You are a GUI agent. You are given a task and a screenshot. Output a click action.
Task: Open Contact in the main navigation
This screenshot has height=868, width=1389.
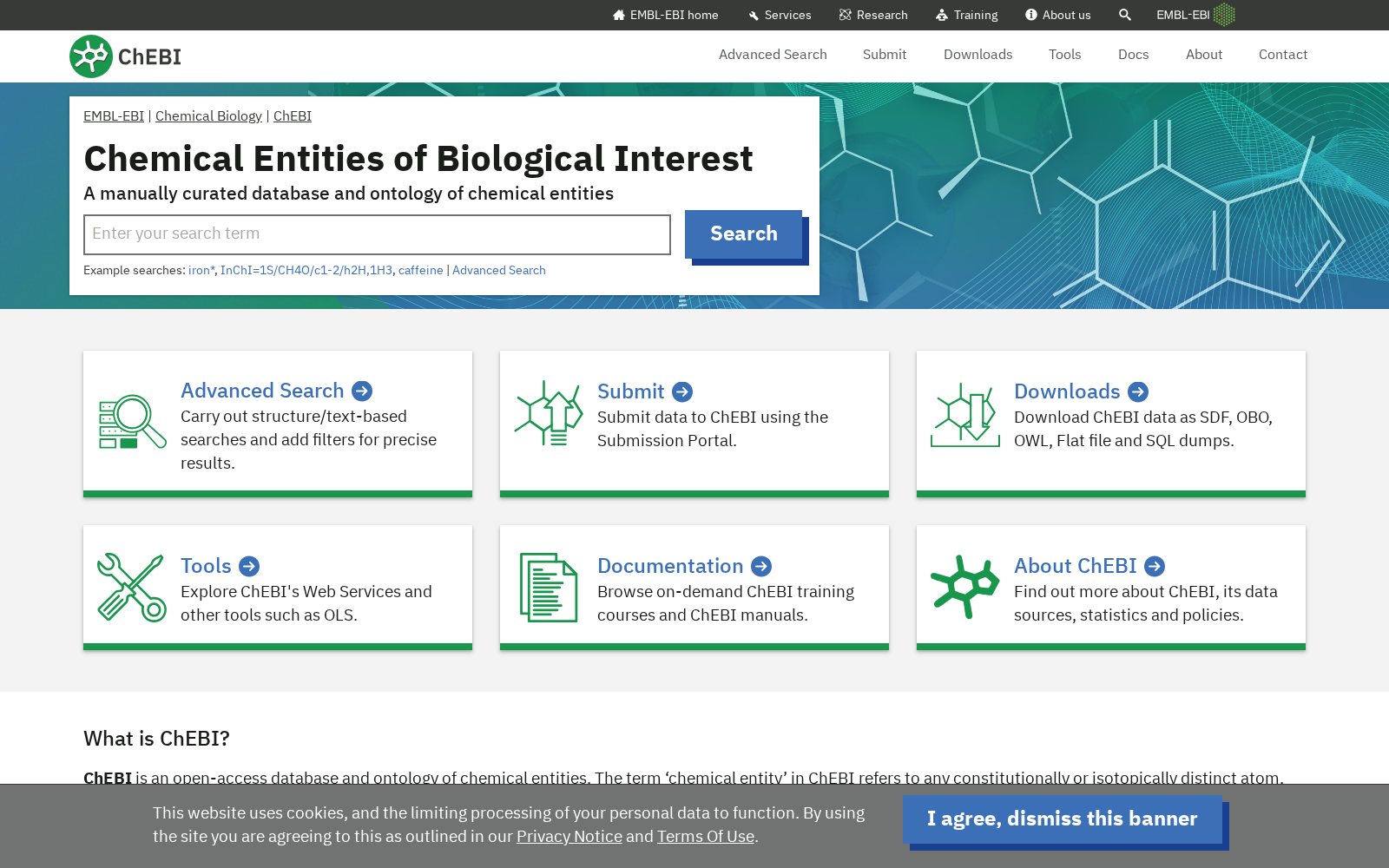(1283, 55)
